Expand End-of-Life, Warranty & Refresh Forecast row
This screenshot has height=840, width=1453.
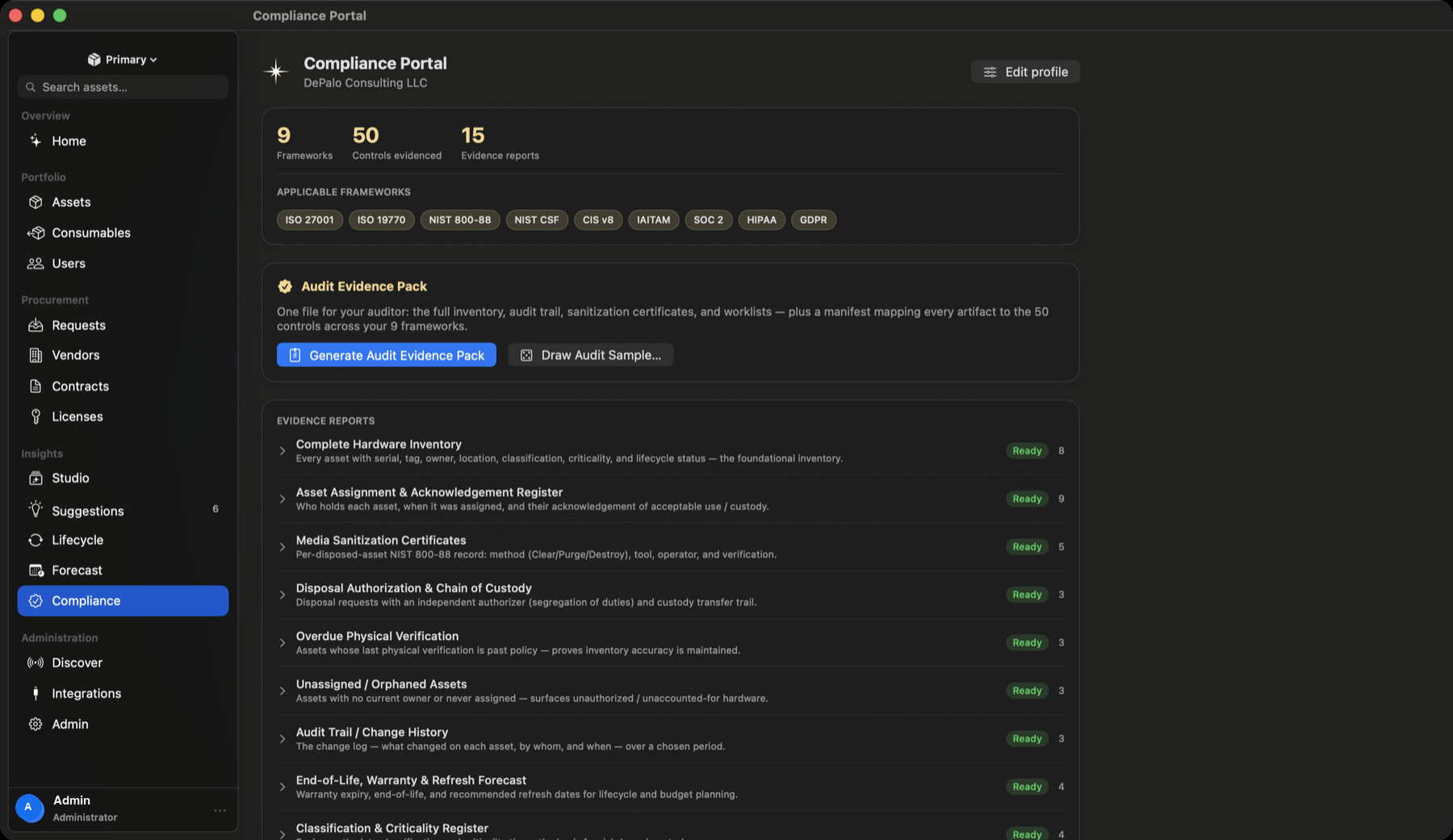click(x=282, y=787)
